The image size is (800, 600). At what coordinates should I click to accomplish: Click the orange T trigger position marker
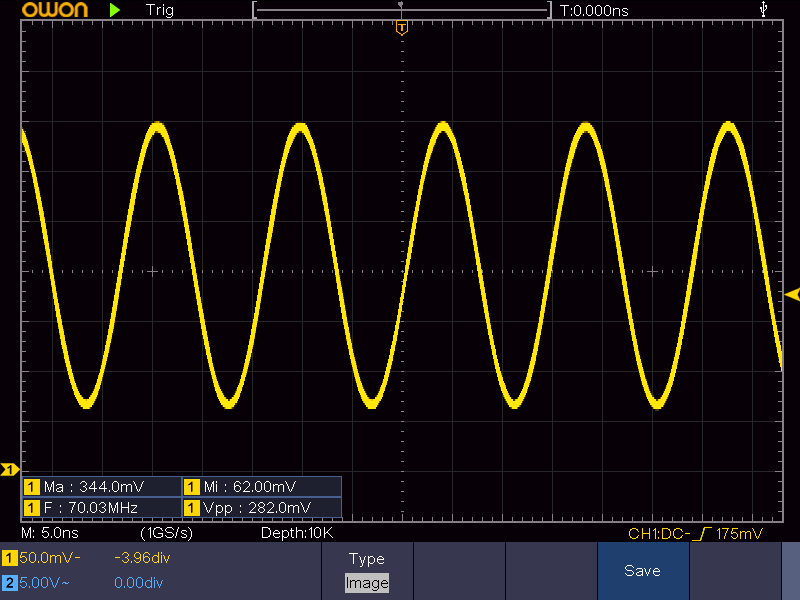[402, 28]
